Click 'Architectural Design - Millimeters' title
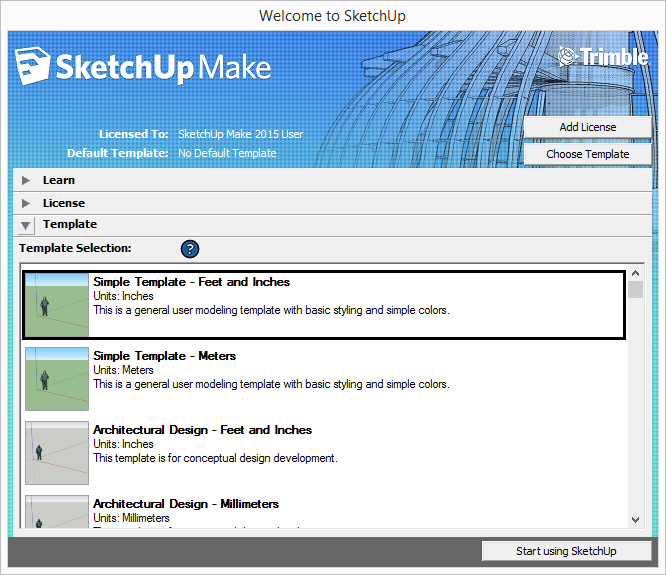Viewport: 666px width, 575px height. click(186, 504)
